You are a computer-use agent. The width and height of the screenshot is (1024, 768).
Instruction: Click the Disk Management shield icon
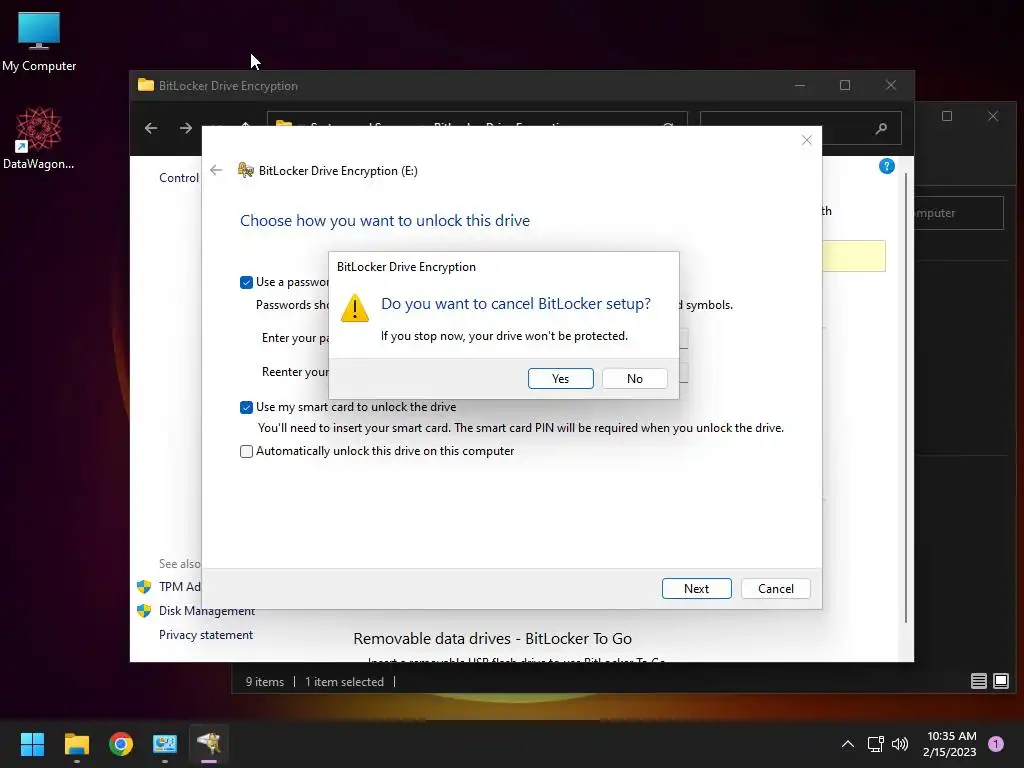coord(144,611)
